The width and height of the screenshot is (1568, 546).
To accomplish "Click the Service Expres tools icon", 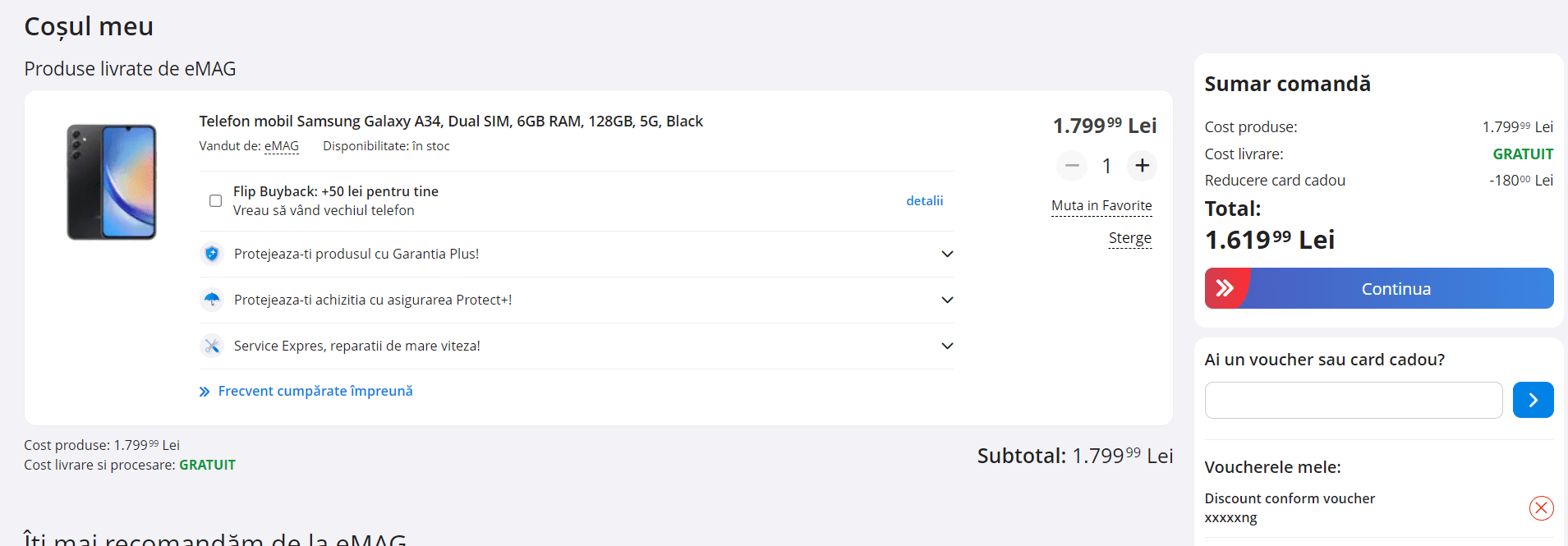I will tap(212, 346).
